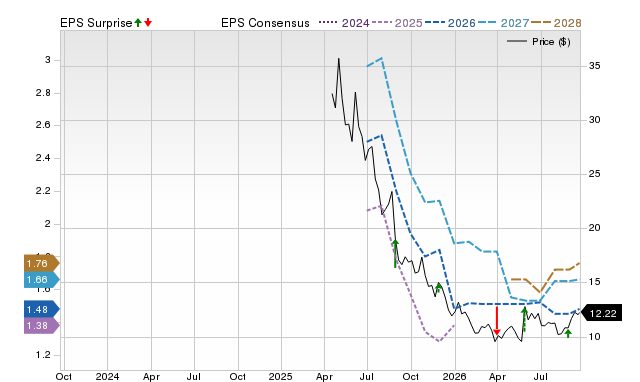
Task: Toggle the 2027 consensus line in the legend
Action: click(503, 23)
